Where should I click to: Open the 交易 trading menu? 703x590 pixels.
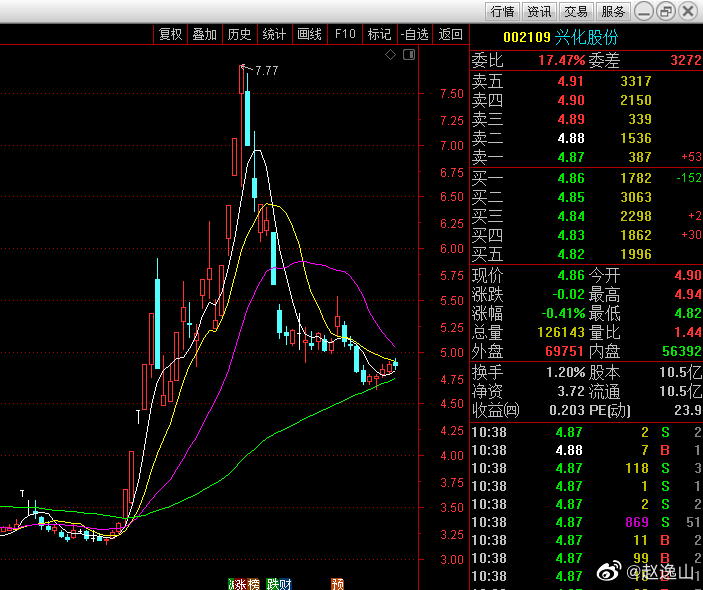pos(576,11)
